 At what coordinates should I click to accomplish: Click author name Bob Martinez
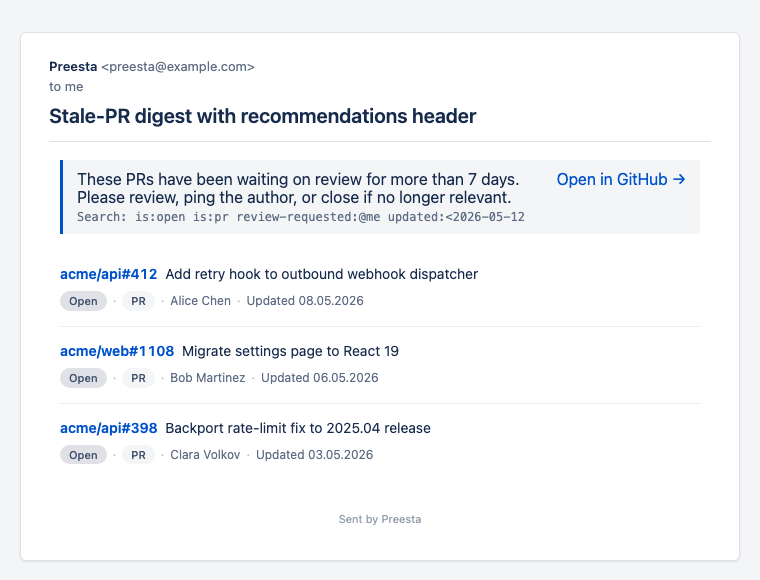207,378
